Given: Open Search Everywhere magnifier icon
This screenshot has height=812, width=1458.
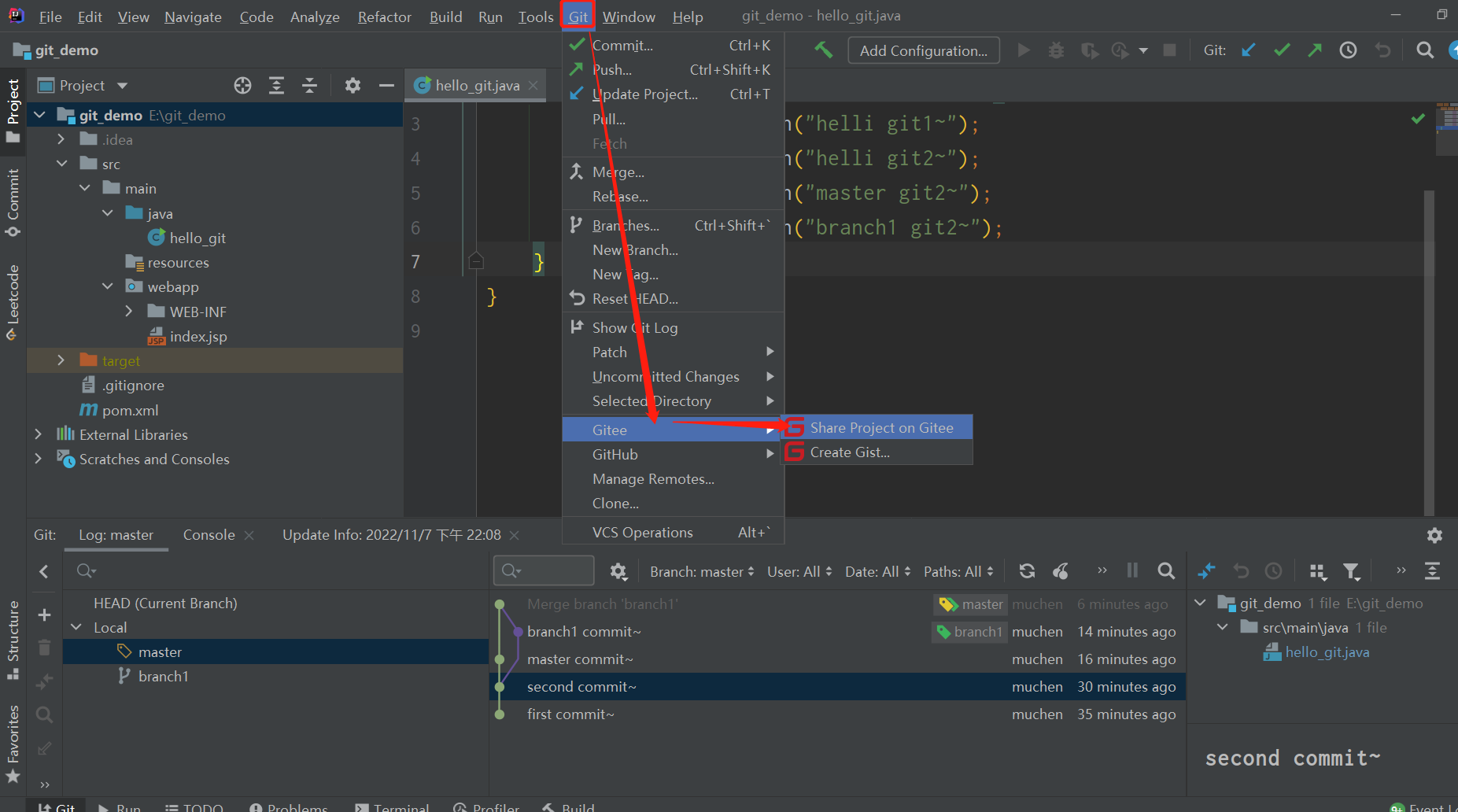Looking at the screenshot, I should (1425, 50).
